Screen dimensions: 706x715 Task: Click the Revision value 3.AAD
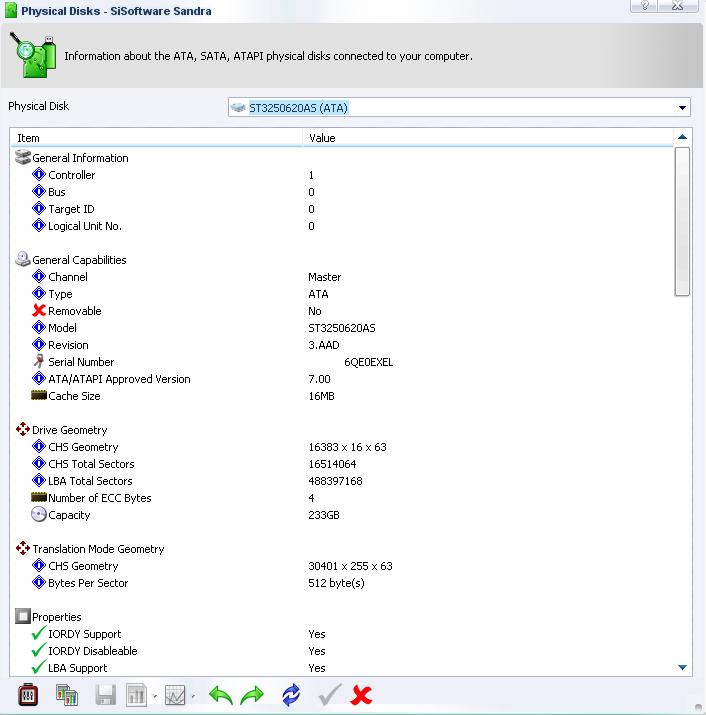[323, 345]
